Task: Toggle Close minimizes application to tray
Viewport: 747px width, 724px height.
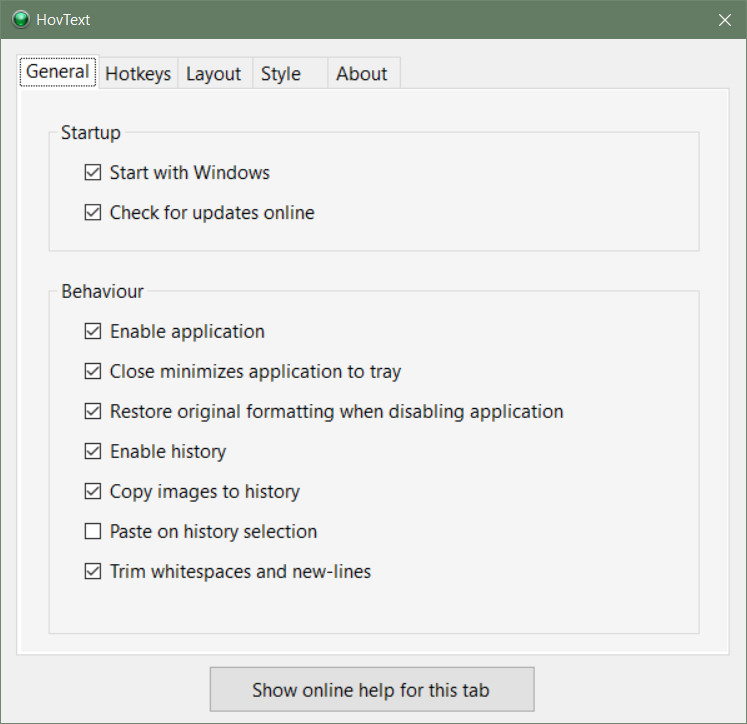Action: pyautogui.click(x=93, y=371)
